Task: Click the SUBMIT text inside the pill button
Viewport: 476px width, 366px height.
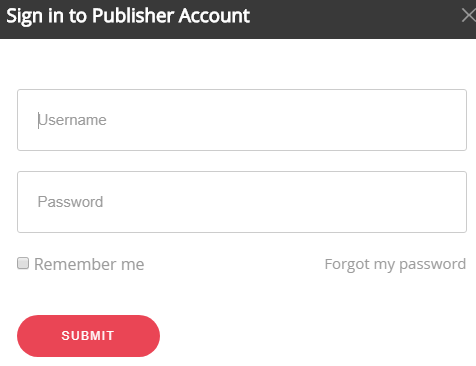Action: pos(88,336)
